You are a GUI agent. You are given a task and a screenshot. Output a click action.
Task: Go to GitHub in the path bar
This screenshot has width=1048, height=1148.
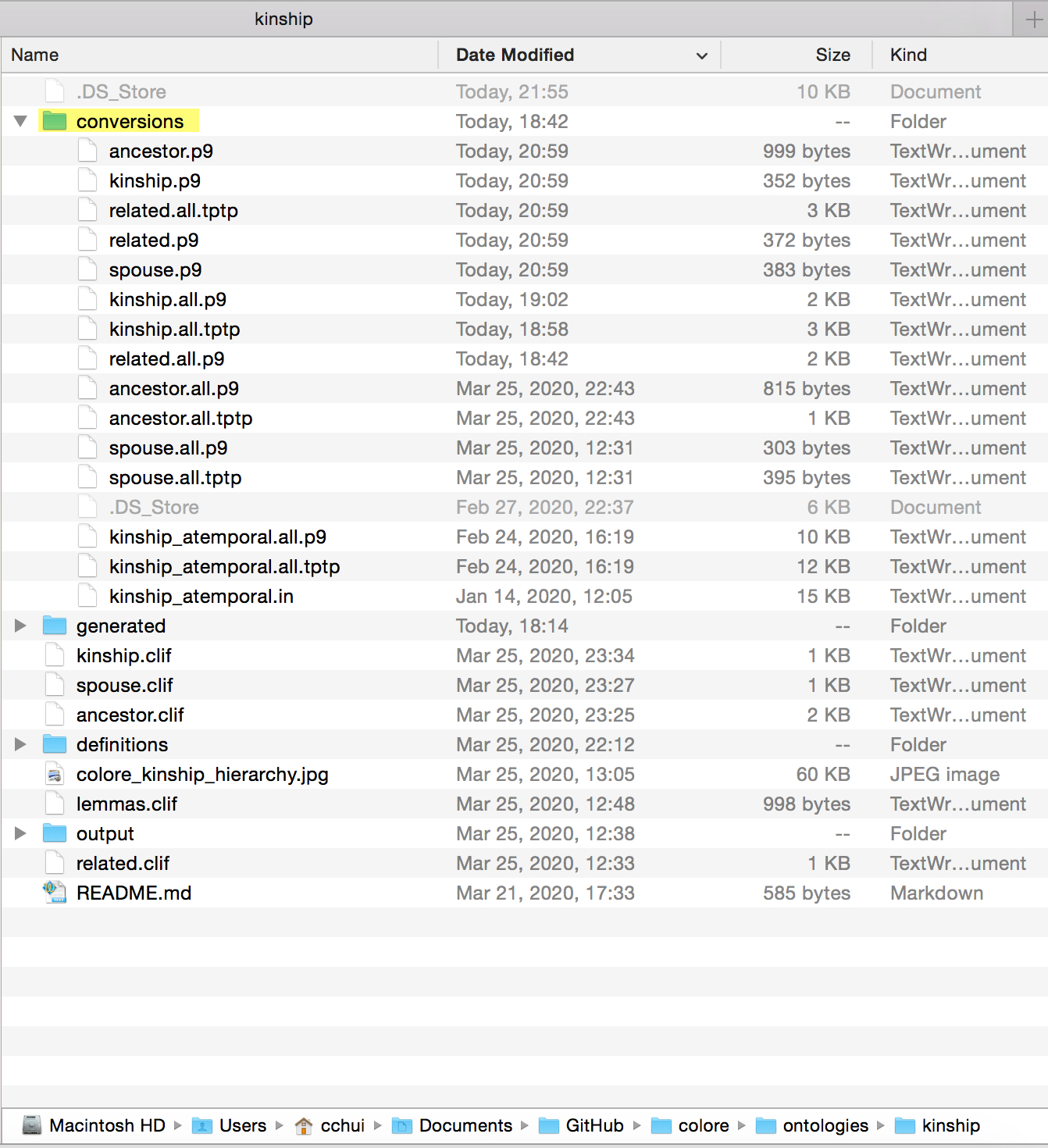594,1125
